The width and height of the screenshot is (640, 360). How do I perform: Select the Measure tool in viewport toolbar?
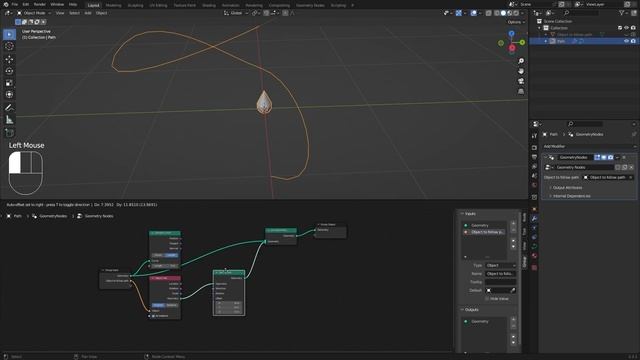click(9, 120)
